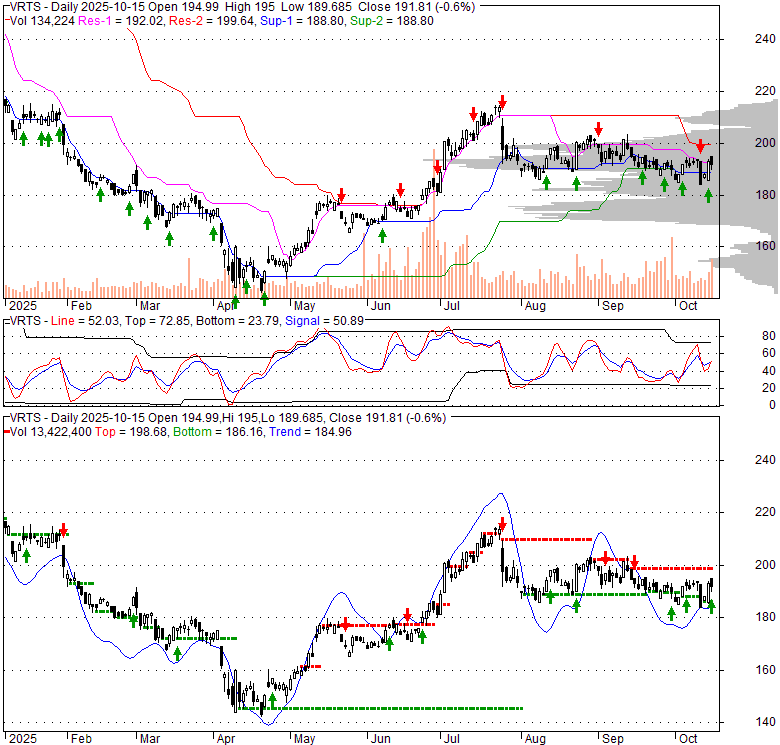Screen dimensions: 780x745
Task: Click the Vol 13,422,400 readout in bottom panel
Action: 51,432
